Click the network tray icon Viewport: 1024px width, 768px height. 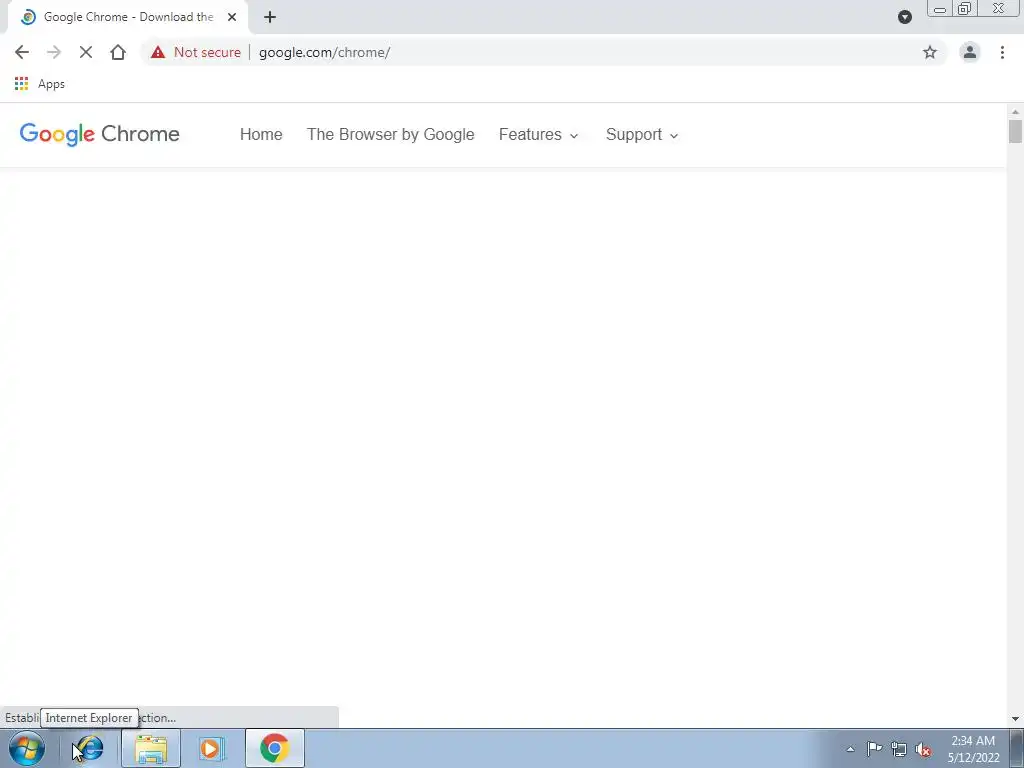(899, 749)
